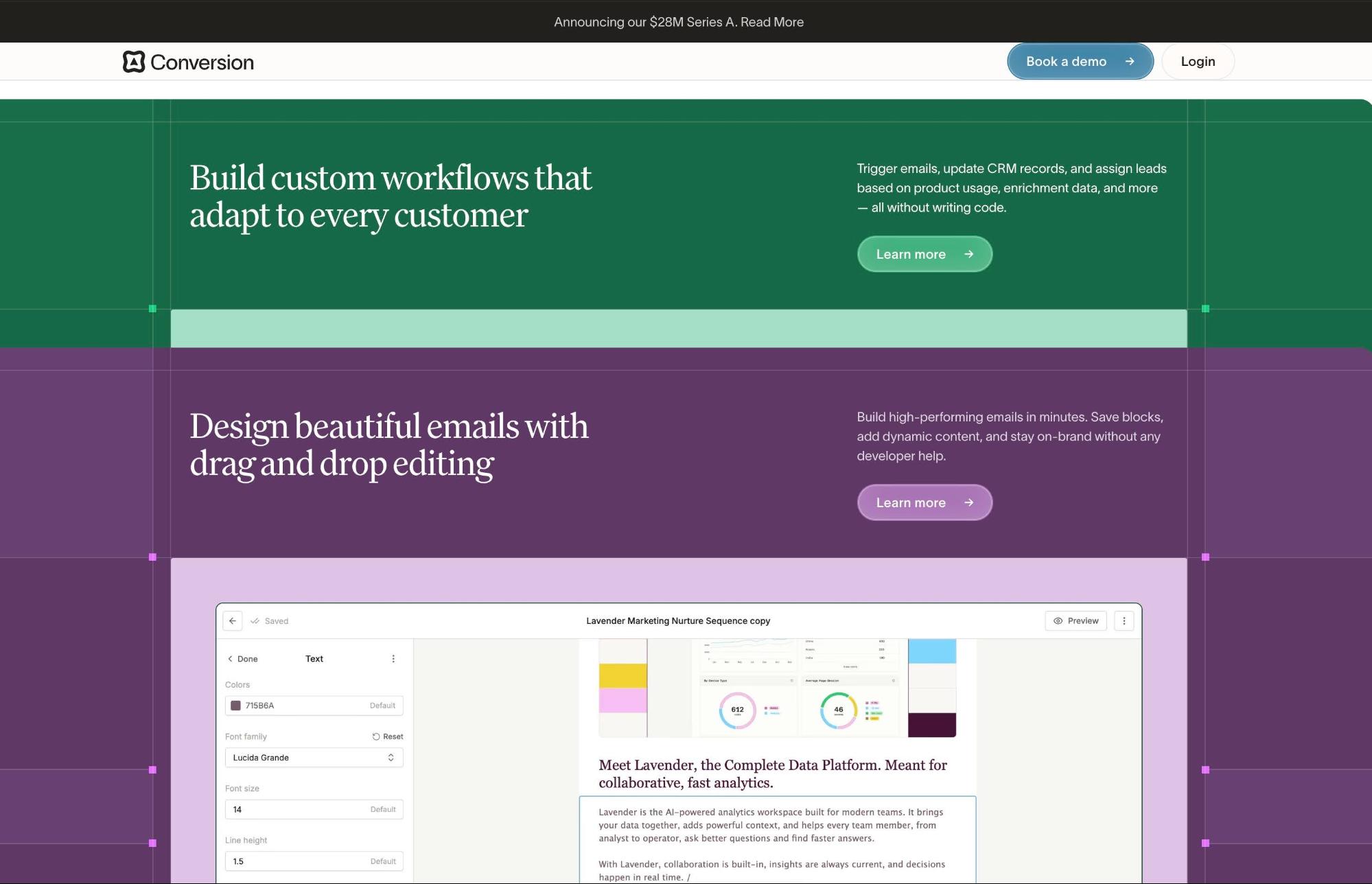Open the three-dot menu beside Preview
1372x884 pixels.
click(1124, 621)
